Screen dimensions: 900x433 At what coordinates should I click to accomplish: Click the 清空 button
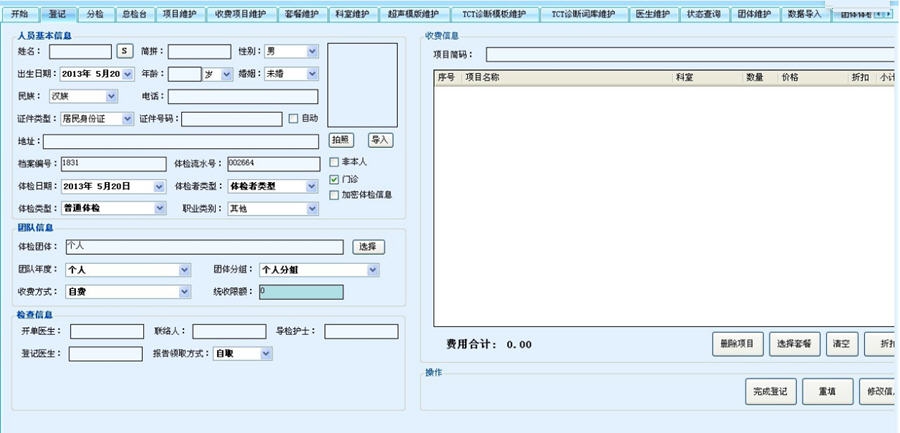pyautogui.click(x=841, y=344)
